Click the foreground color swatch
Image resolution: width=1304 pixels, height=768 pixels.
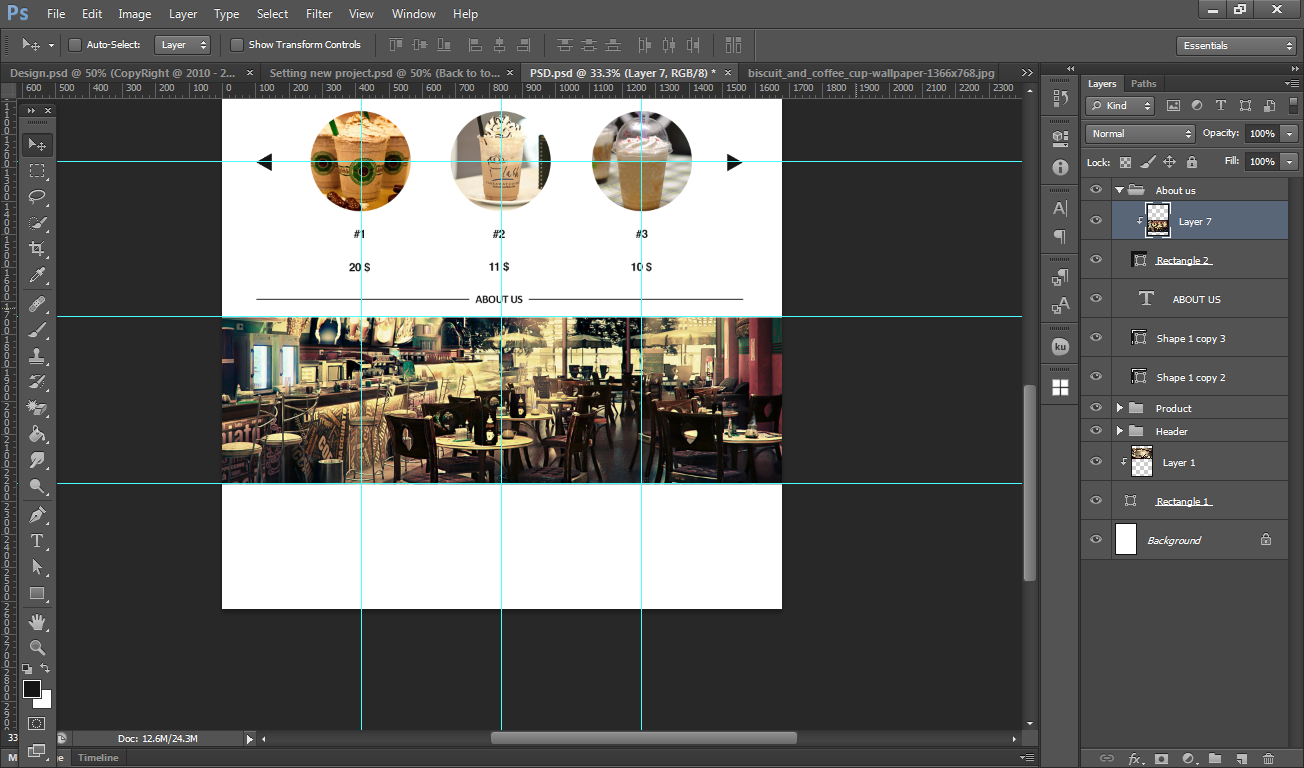(32, 689)
